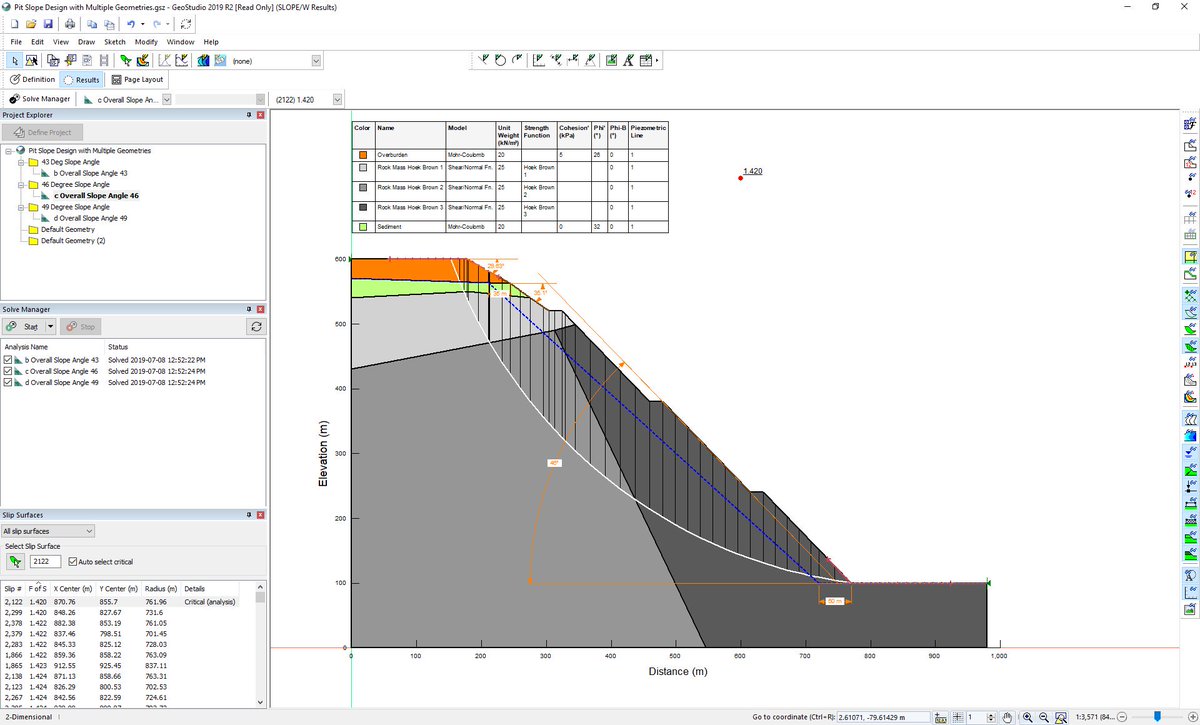Image resolution: width=1200 pixels, height=725 pixels.
Task: Switch to the Page Layout tab
Action: click(138, 79)
